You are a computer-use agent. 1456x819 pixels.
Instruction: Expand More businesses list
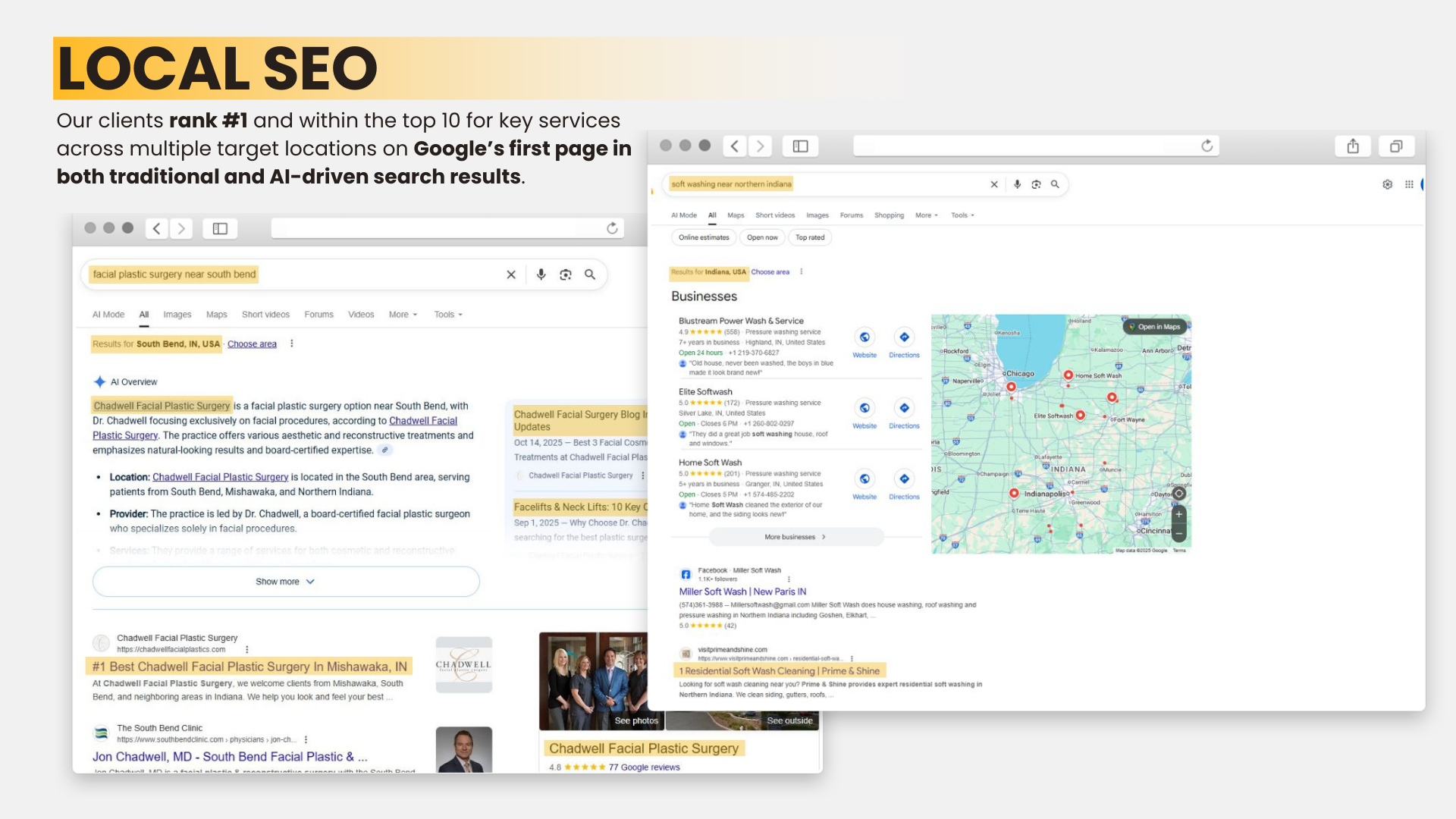tap(795, 537)
